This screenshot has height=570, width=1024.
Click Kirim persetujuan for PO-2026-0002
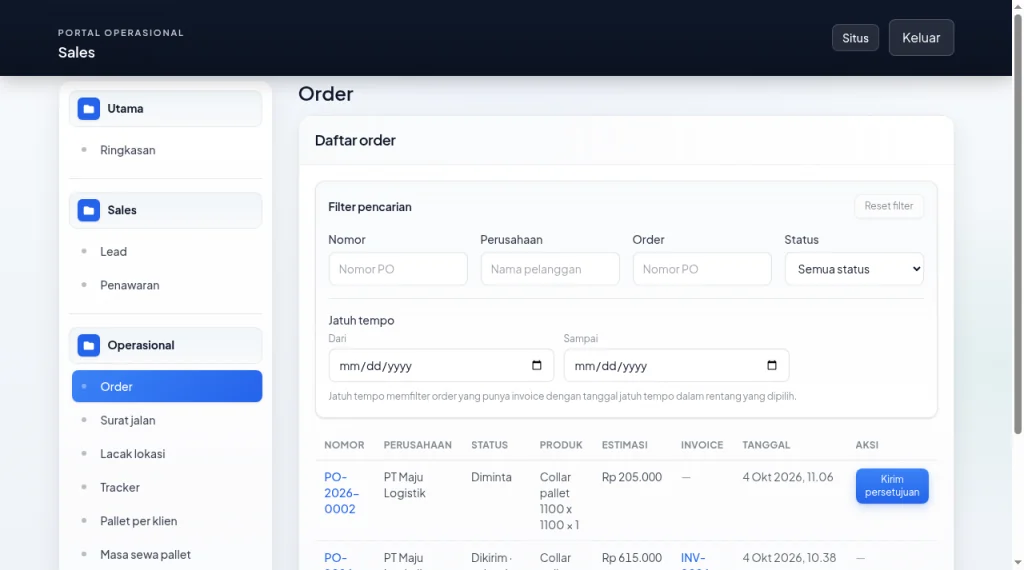(x=892, y=486)
